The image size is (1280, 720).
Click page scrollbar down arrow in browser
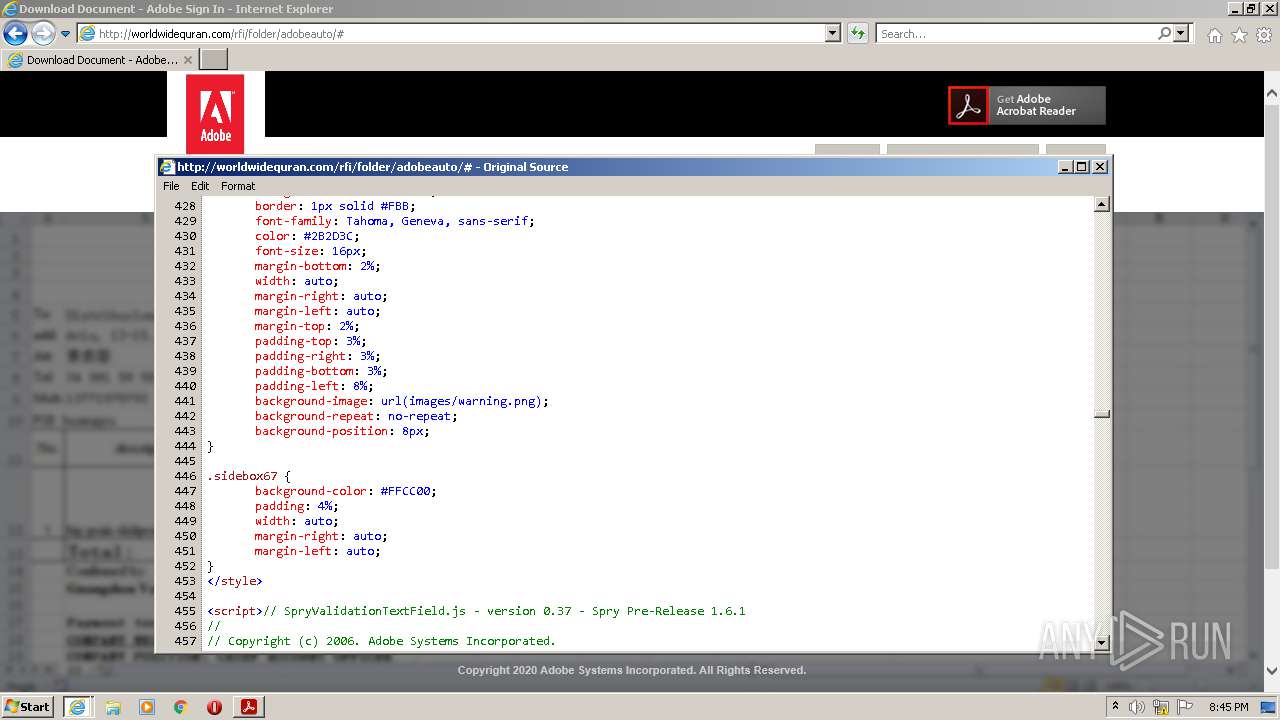pyautogui.click(x=1272, y=672)
